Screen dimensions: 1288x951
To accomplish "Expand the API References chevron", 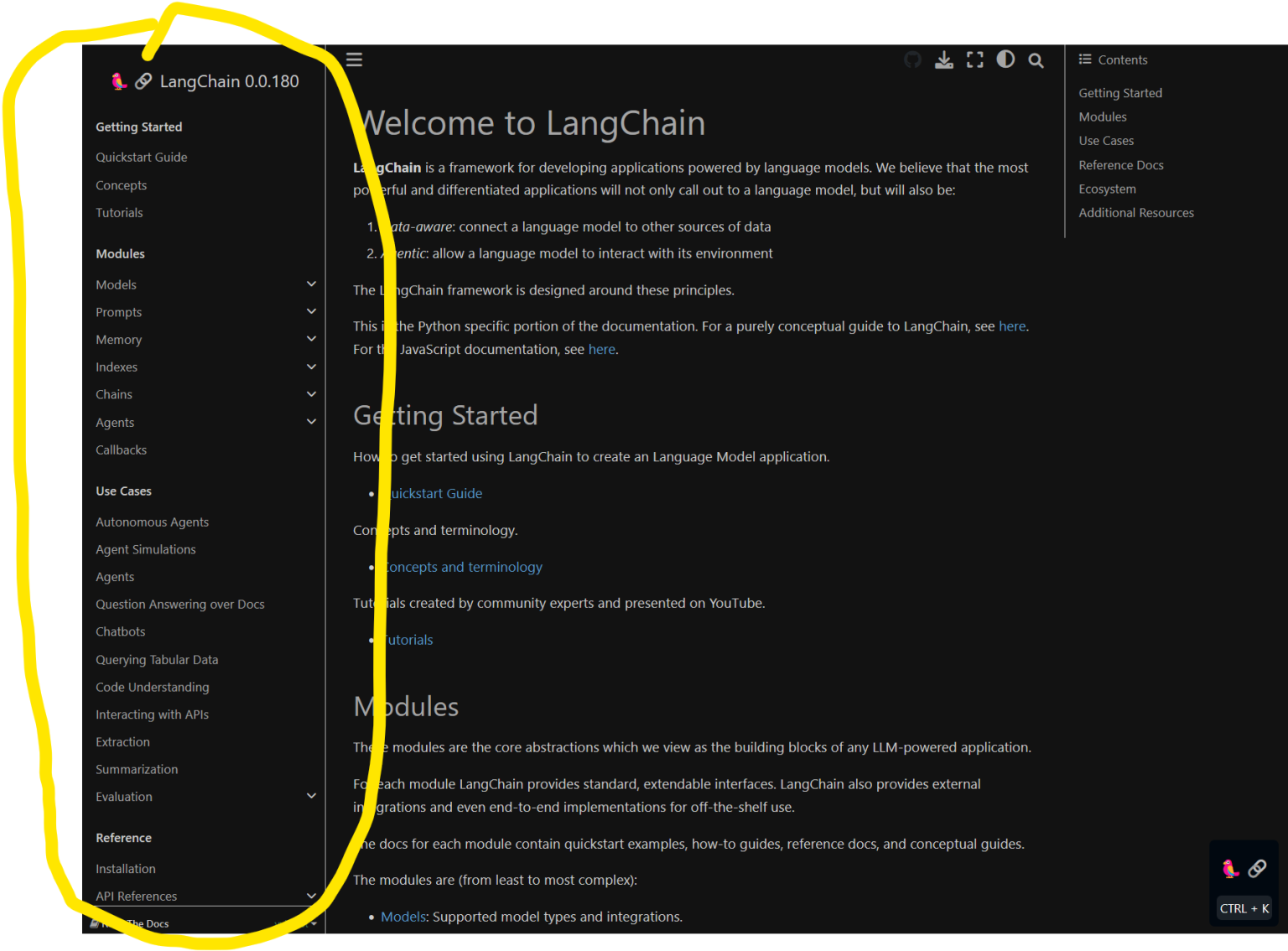I will pyautogui.click(x=311, y=896).
